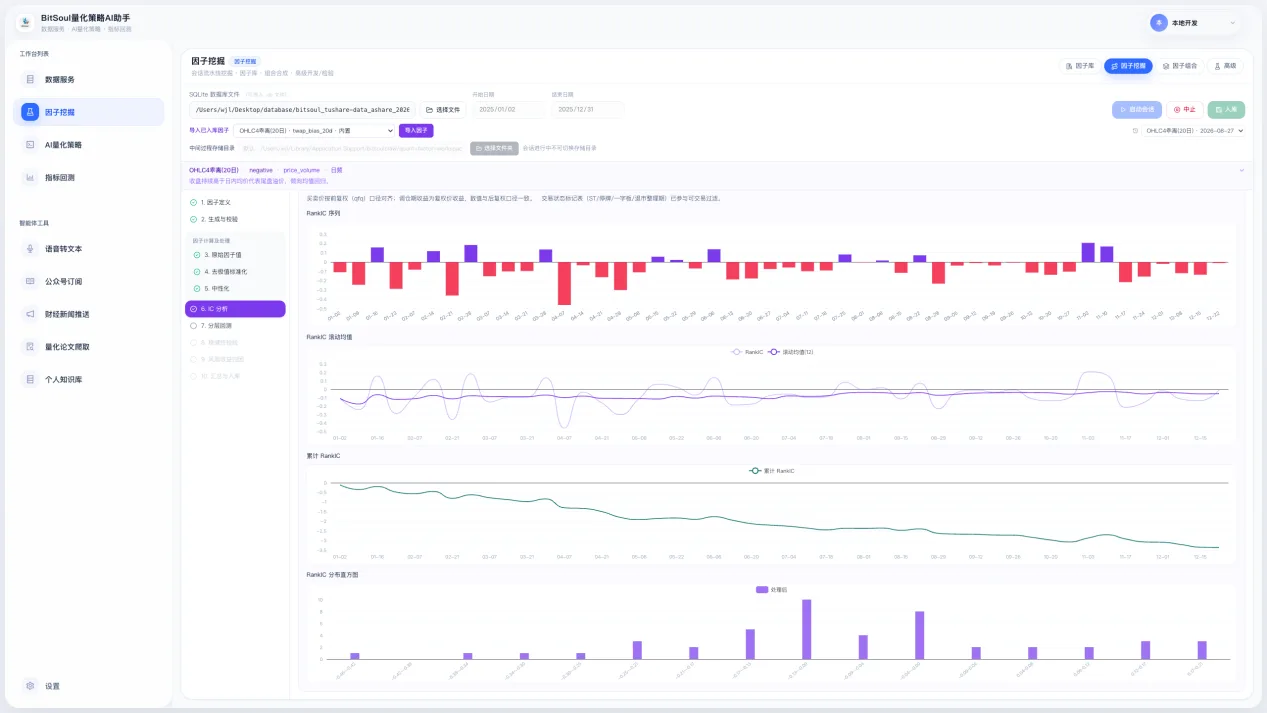Select AI量化策略 sidebar icon

[30, 145]
